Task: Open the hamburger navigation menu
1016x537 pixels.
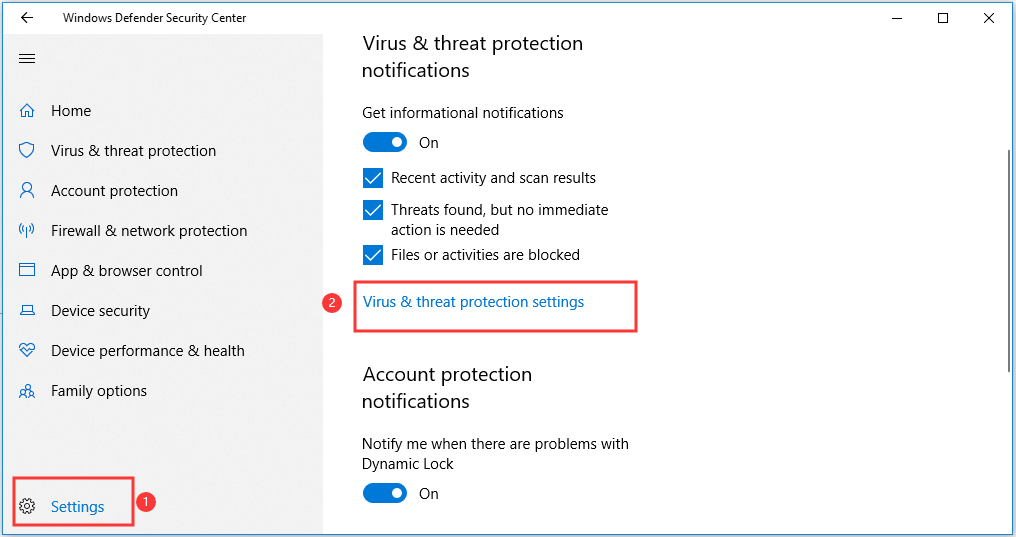Action: click(27, 58)
